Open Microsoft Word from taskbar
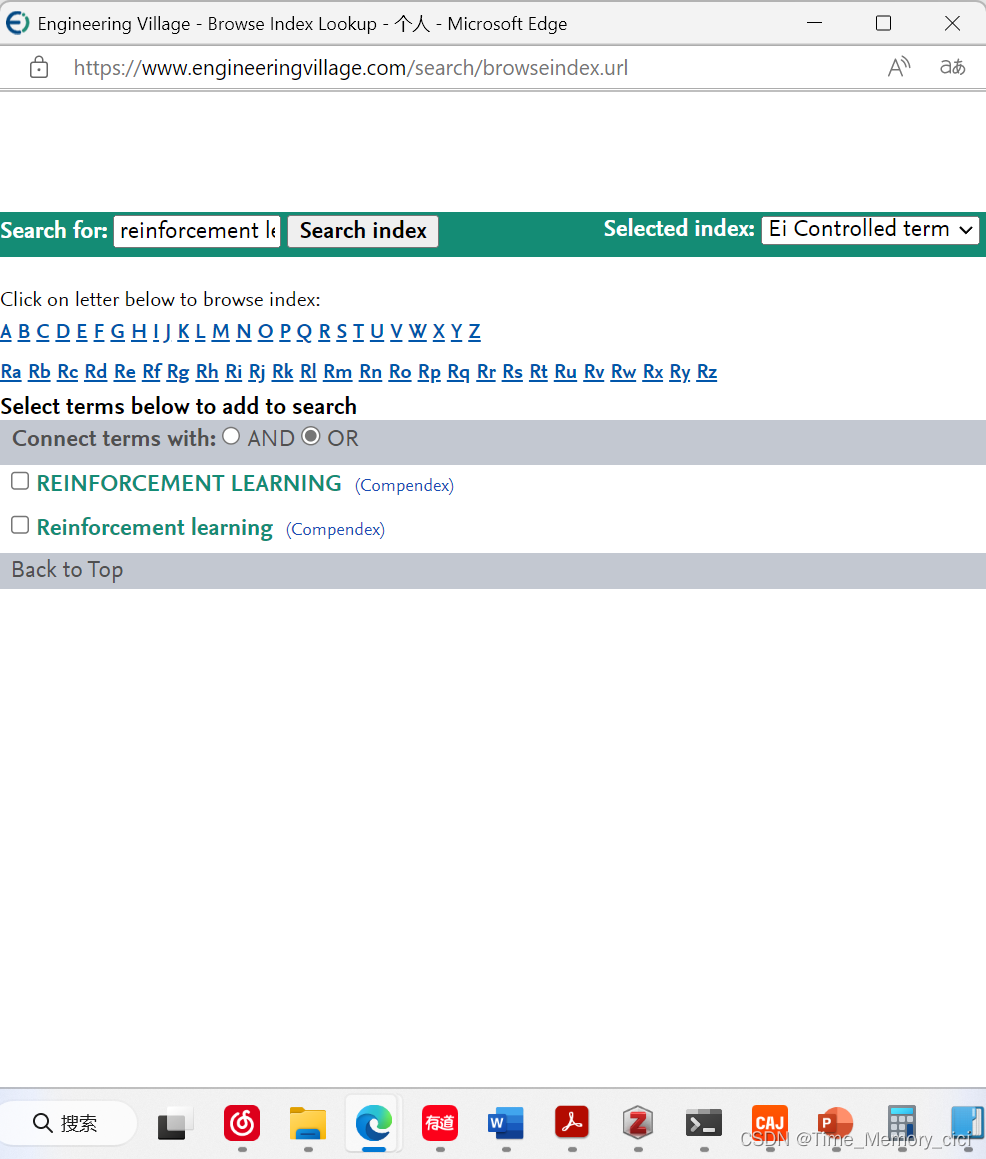The width and height of the screenshot is (986, 1159). click(506, 1124)
